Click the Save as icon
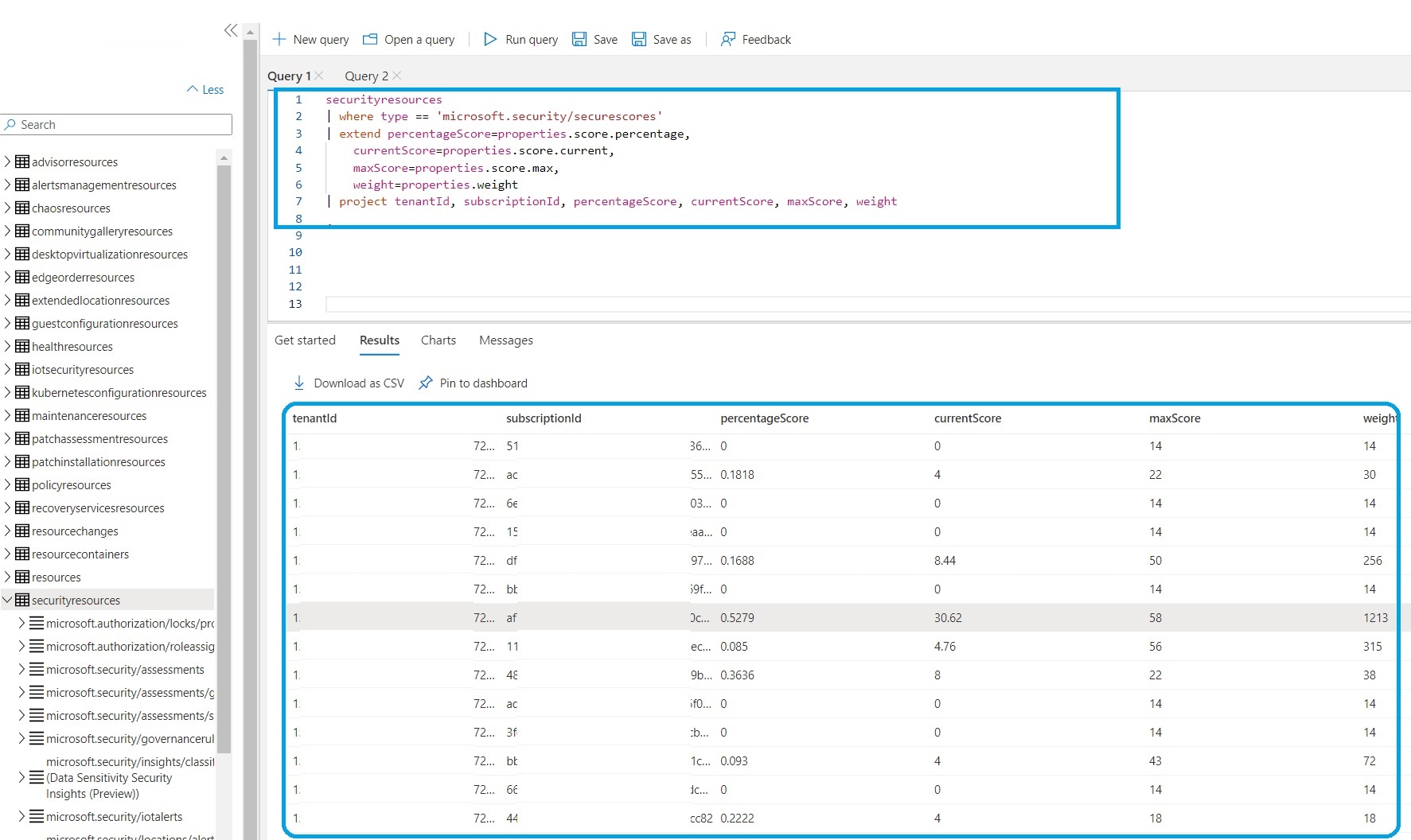Viewport: 1411px width, 840px height. [639, 39]
